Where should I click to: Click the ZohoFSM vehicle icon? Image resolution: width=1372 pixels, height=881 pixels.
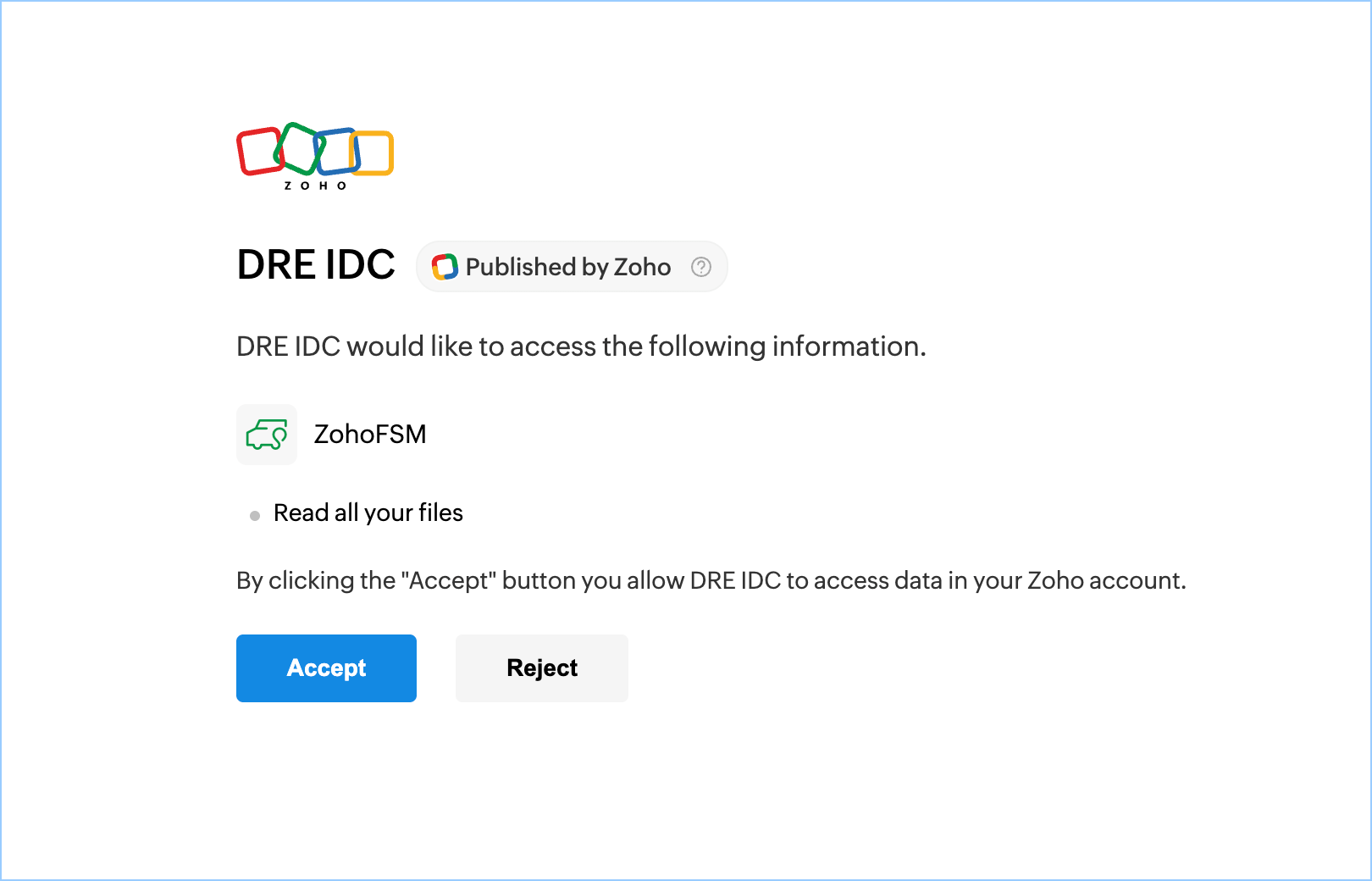267,435
